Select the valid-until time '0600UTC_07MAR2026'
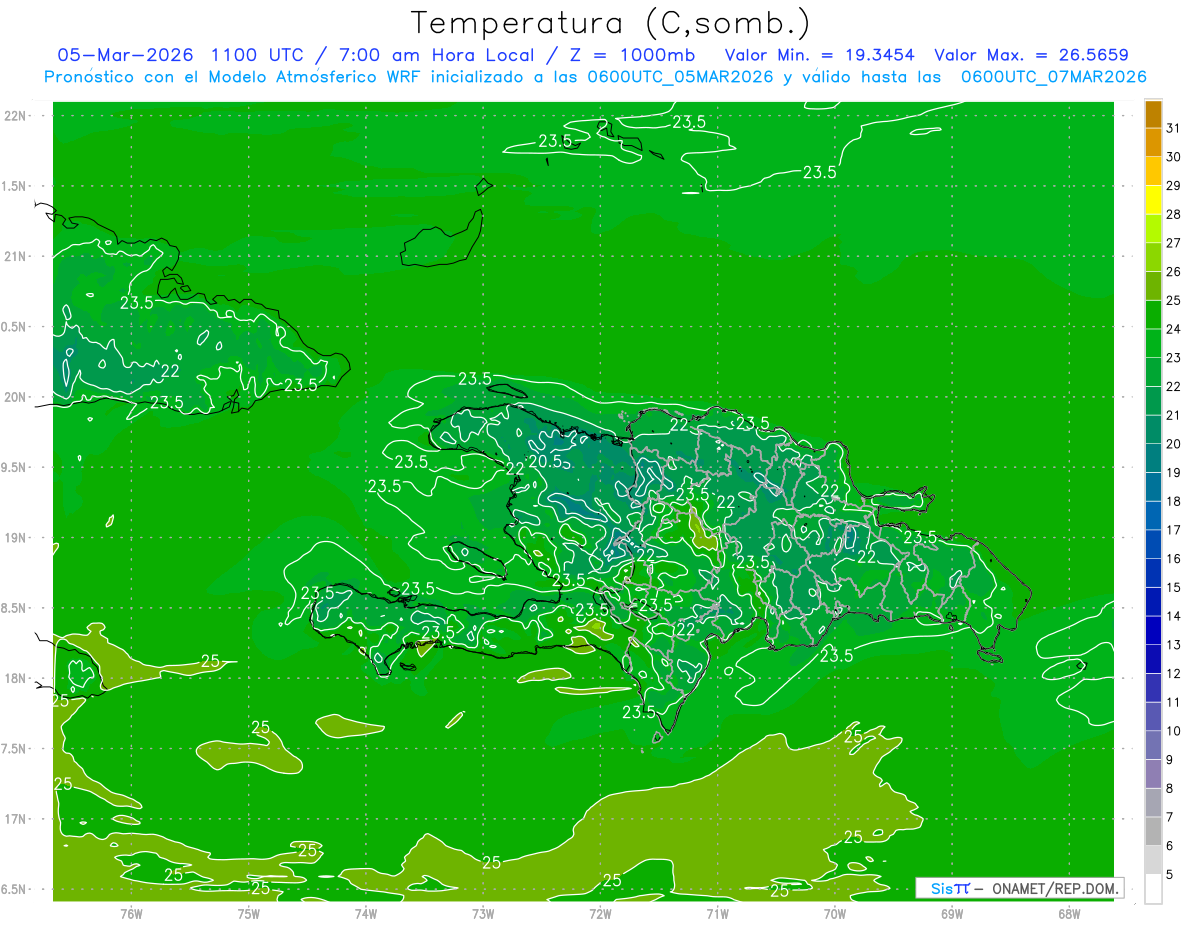Image resolution: width=1200 pixels, height=927 pixels. pyautogui.click(x=1053, y=76)
